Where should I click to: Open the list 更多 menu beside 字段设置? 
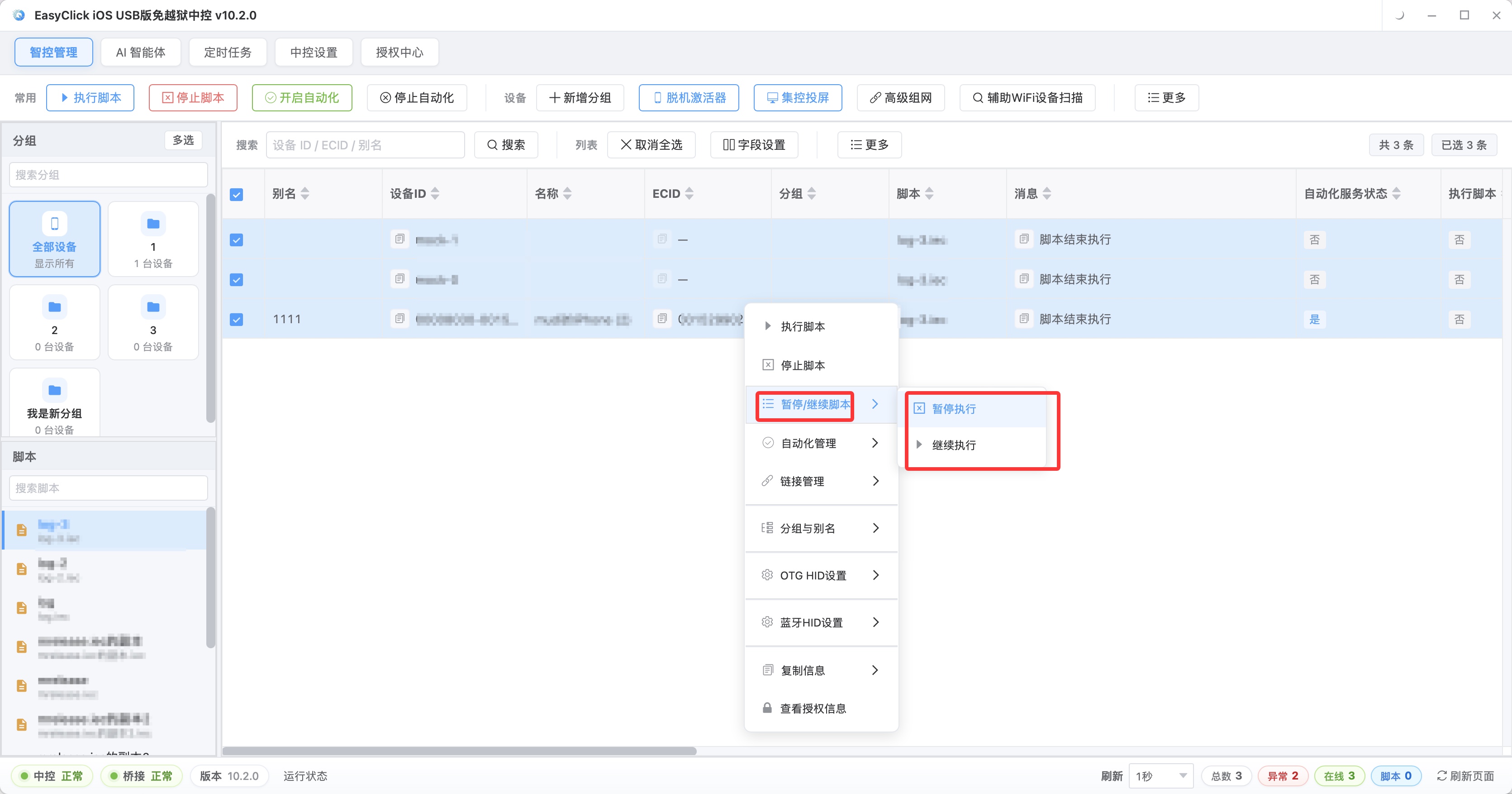(869, 144)
